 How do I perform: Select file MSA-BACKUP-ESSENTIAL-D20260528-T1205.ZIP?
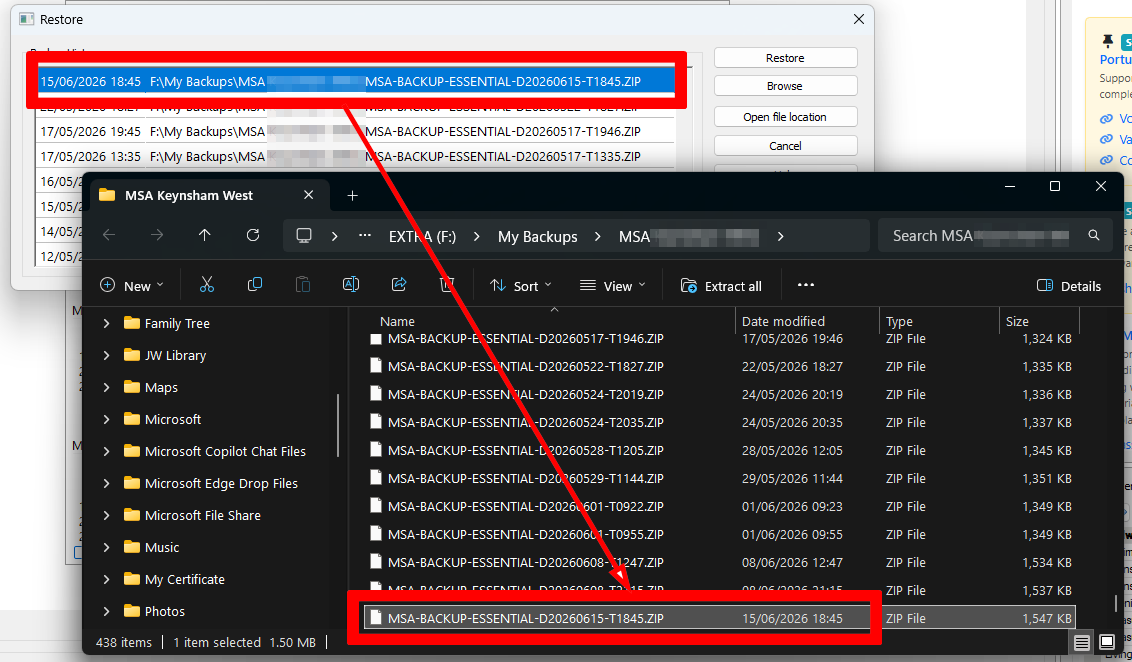[x=526, y=450]
